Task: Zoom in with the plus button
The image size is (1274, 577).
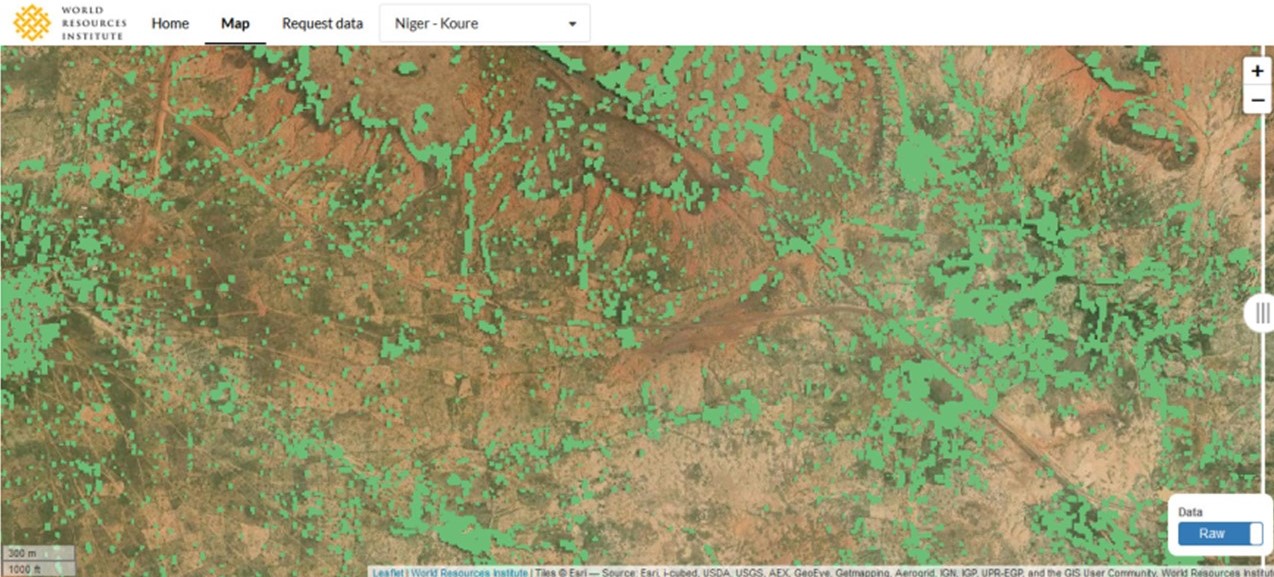Action: [1257, 72]
